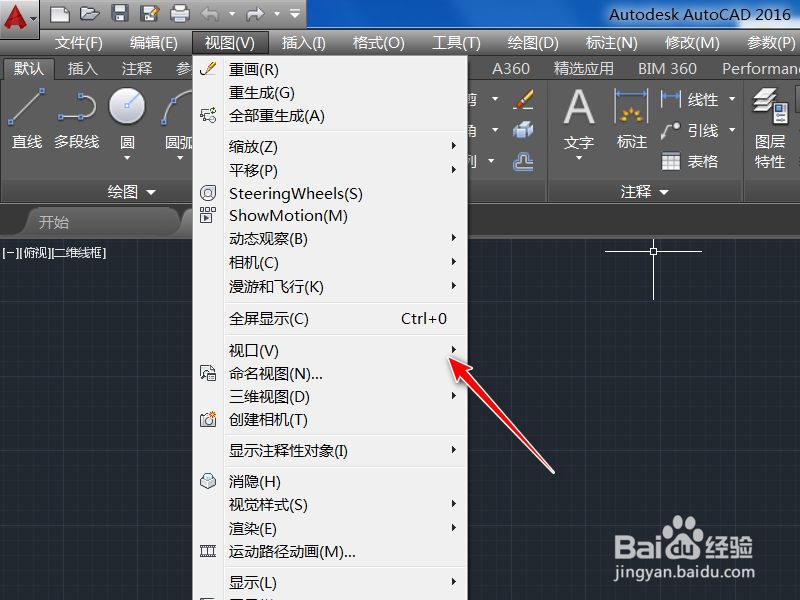
Task: Open the 修改(M) menu
Action: click(x=692, y=43)
